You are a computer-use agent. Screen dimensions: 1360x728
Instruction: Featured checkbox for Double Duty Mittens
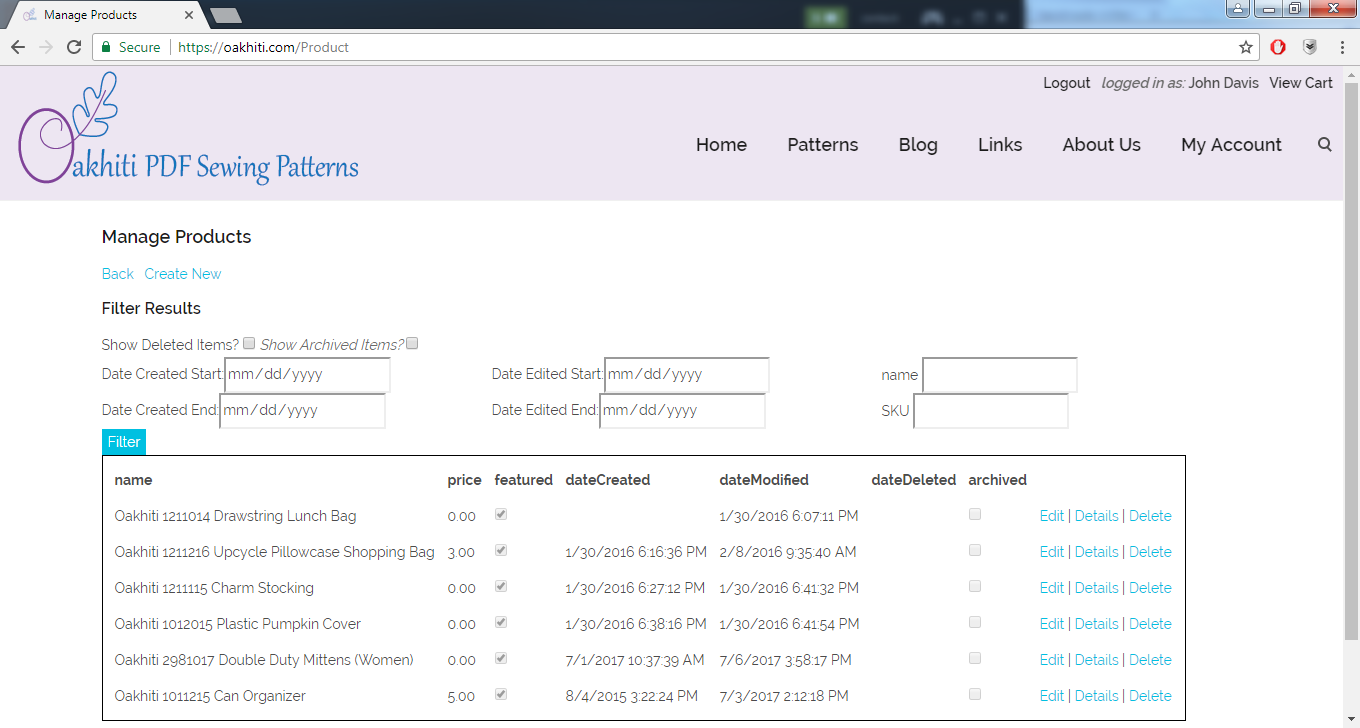tap(501, 658)
